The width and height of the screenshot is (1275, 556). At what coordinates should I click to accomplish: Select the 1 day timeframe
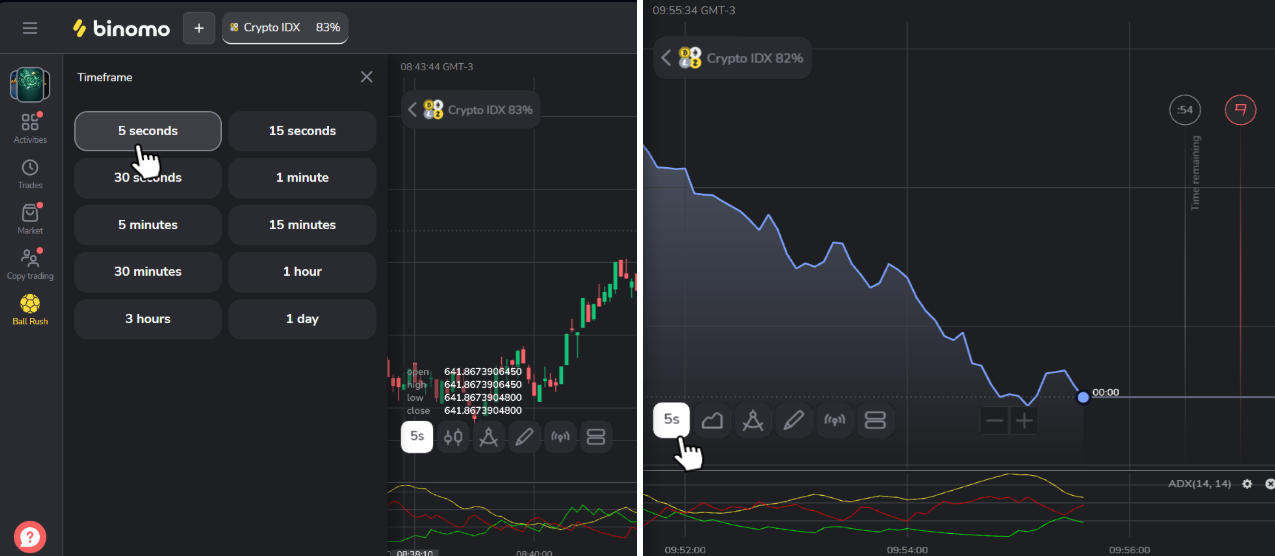tap(302, 319)
